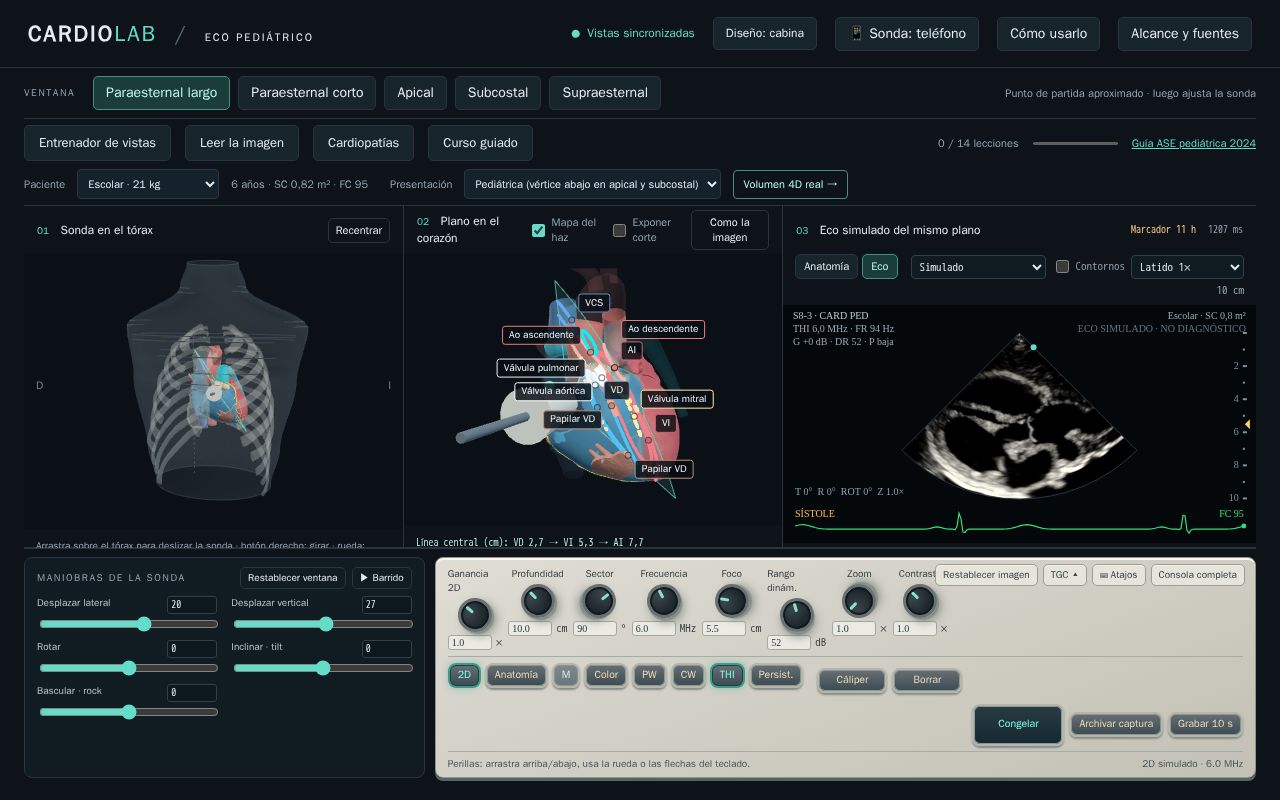Click the Frecuencia knob
Viewport: 1280px width, 800px height.
663,601
